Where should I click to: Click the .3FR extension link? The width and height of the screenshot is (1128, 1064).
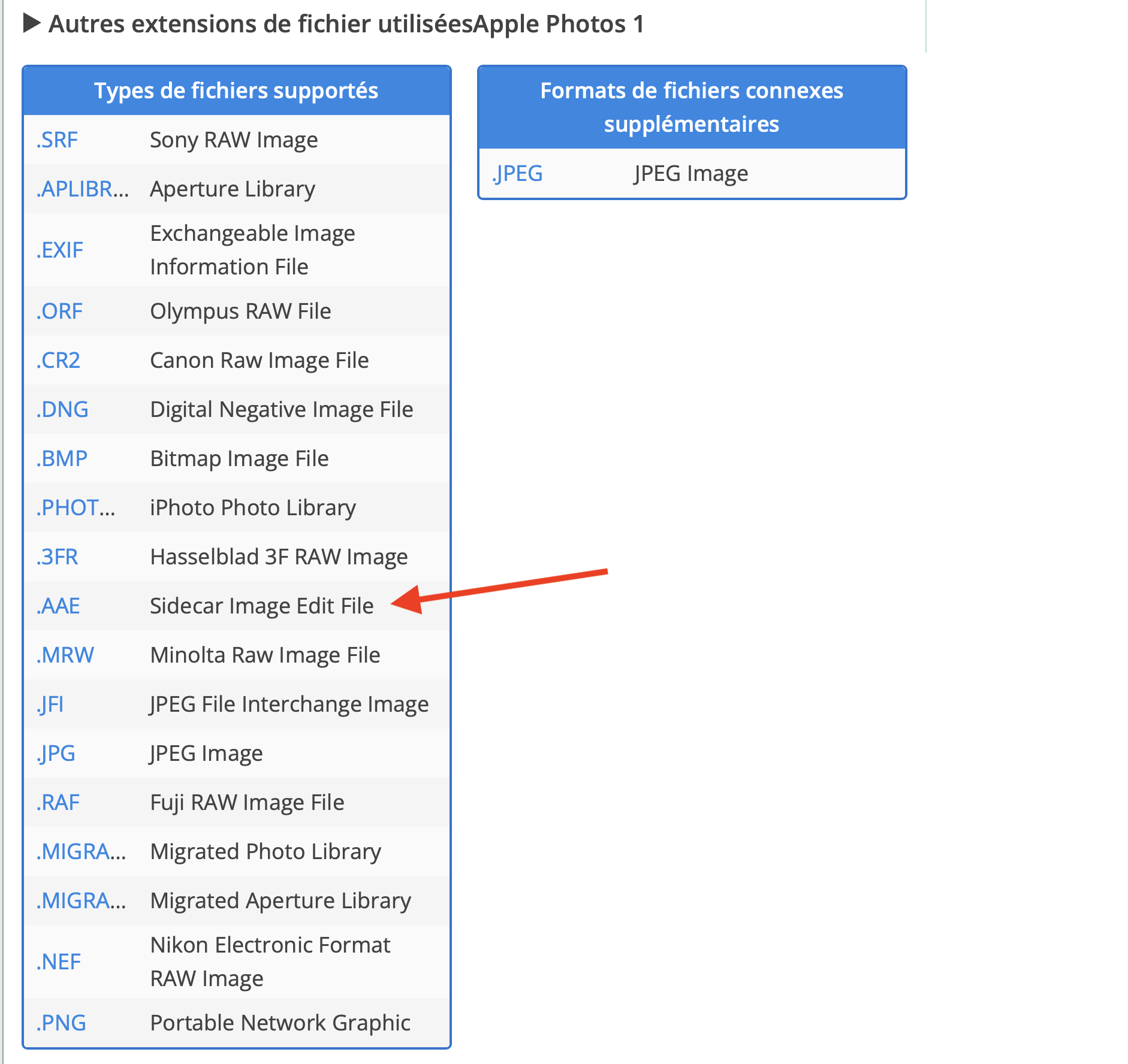(x=57, y=557)
